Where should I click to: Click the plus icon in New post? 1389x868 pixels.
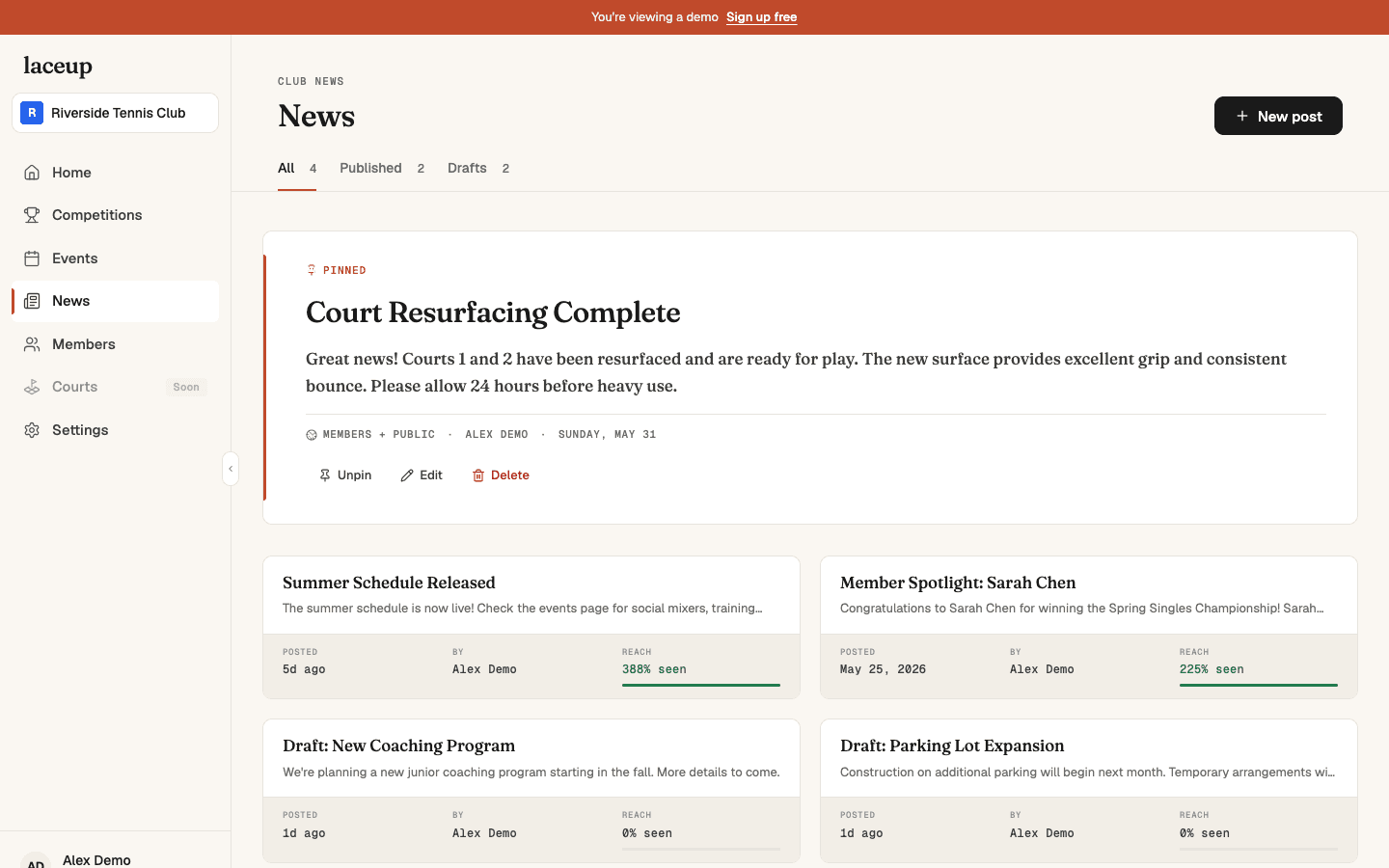1242,116
